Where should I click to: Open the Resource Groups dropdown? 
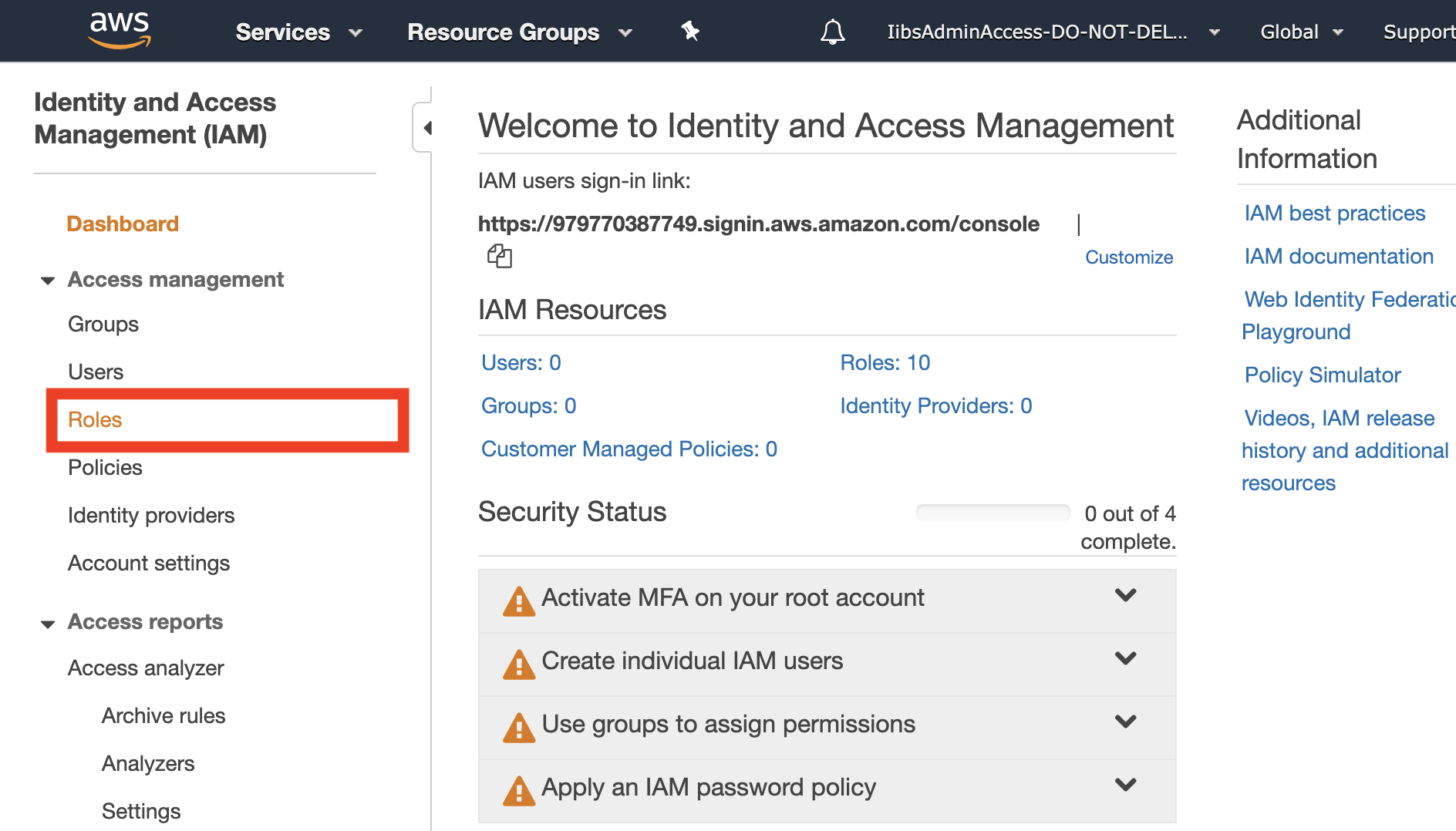click(x=519, y=32)
